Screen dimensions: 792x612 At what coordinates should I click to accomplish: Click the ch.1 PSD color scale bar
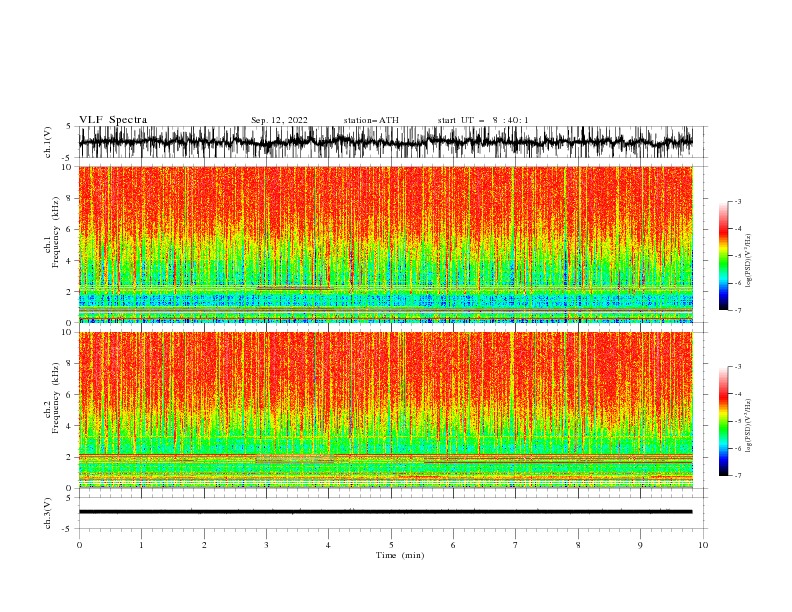pyautogui.click(x=724, y=256)
